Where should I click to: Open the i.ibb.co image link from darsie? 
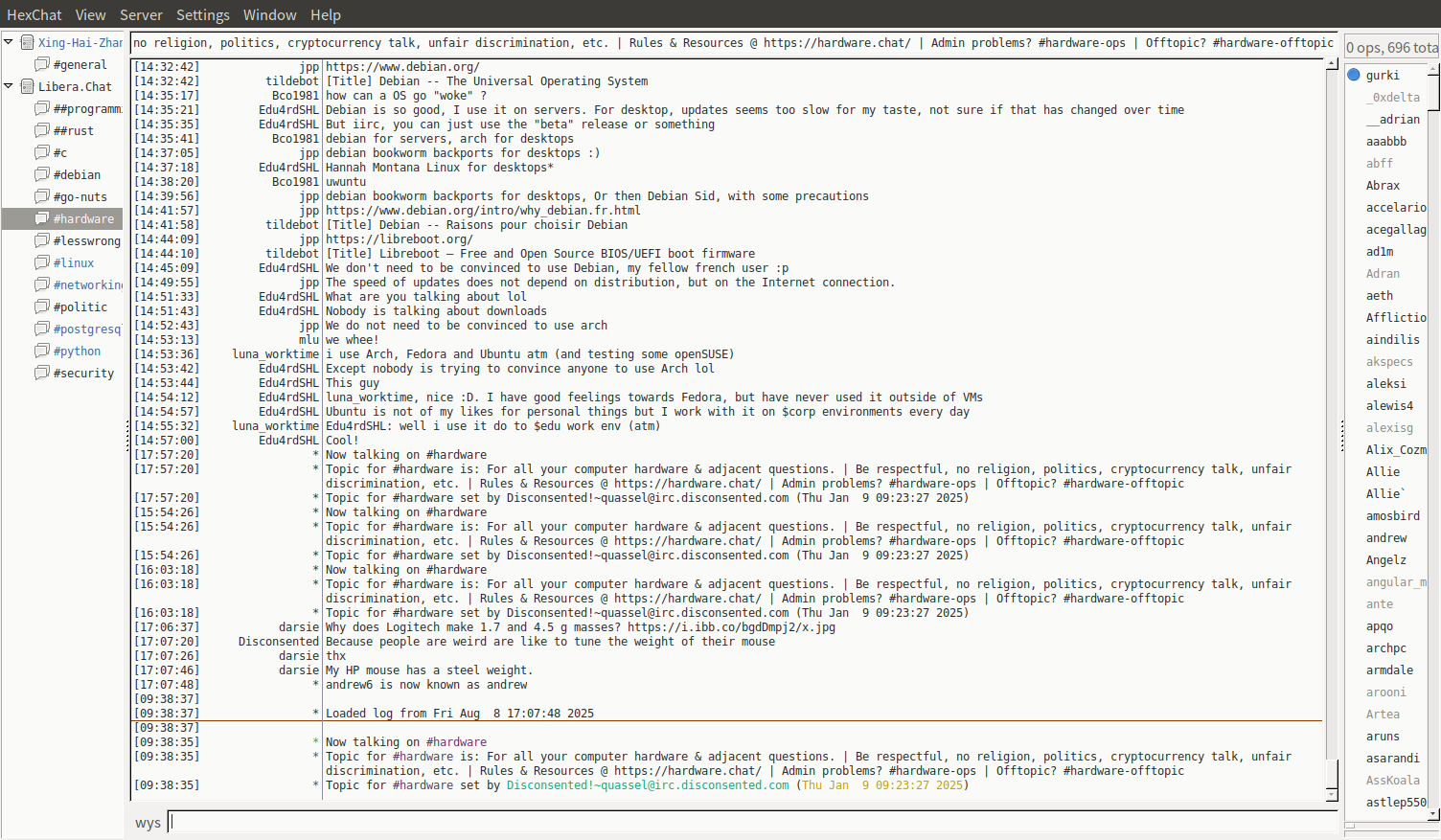click(x=731, y=627)
